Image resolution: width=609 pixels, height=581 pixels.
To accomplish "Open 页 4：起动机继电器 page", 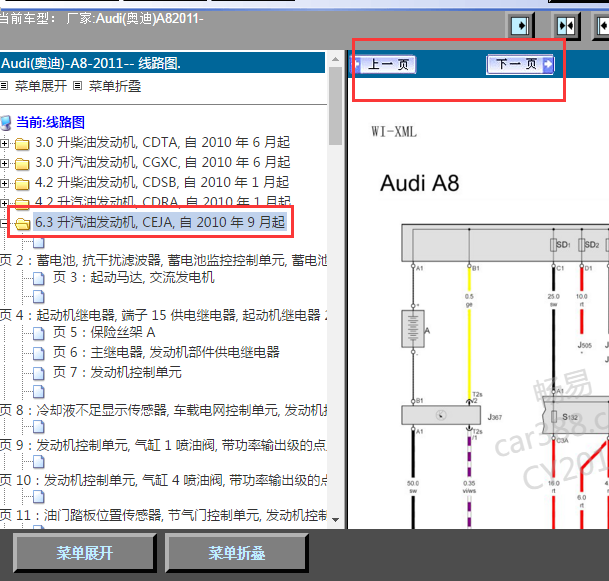I will 163,315.
